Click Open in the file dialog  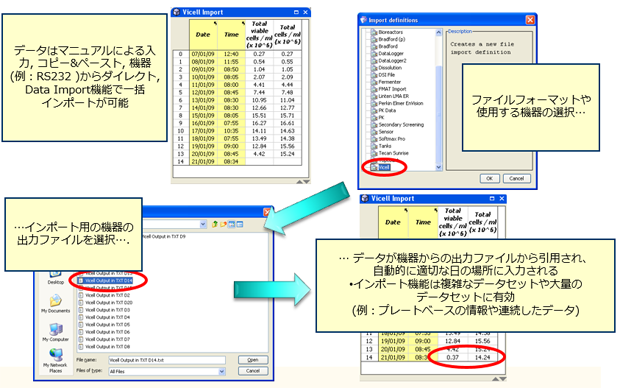tap(253, 360)
